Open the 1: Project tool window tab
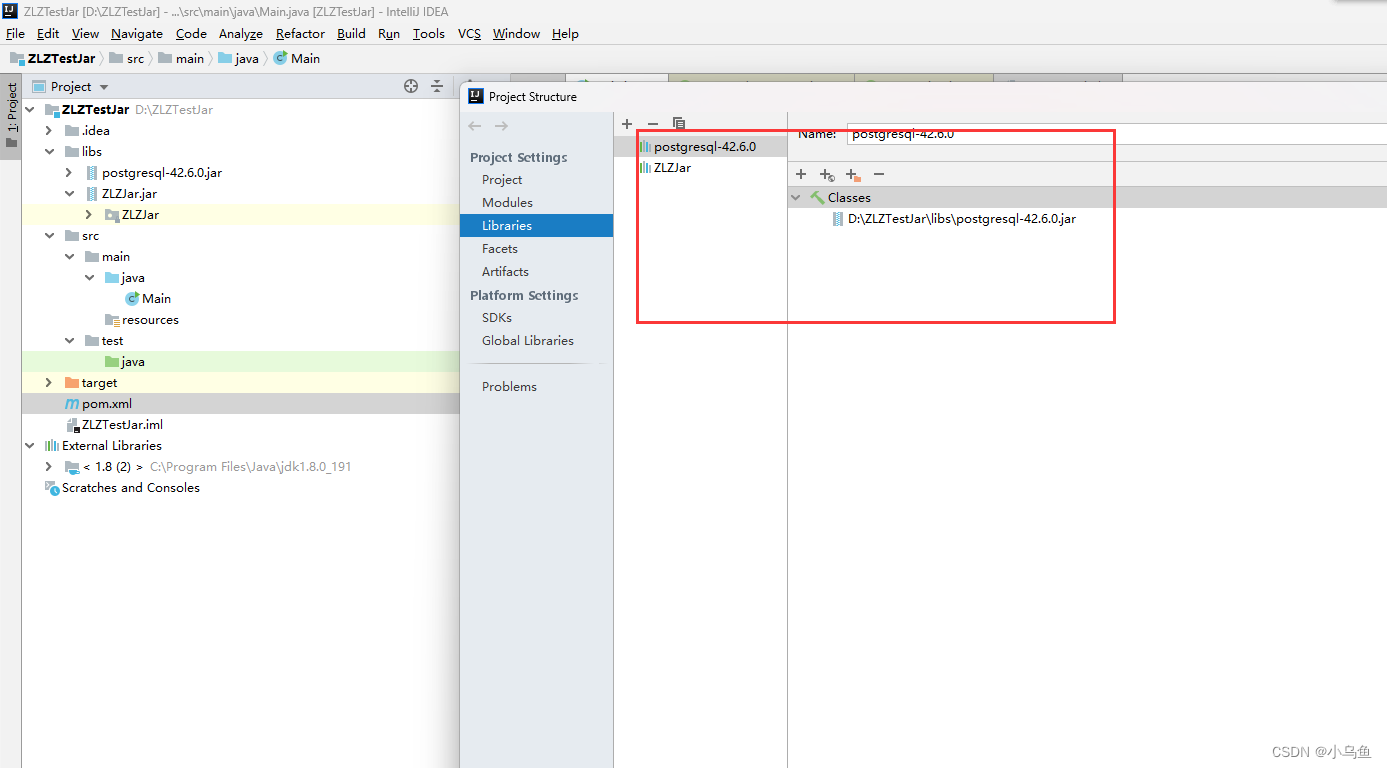The height and width of the screenshot is (768, 1387). [11, 115]
